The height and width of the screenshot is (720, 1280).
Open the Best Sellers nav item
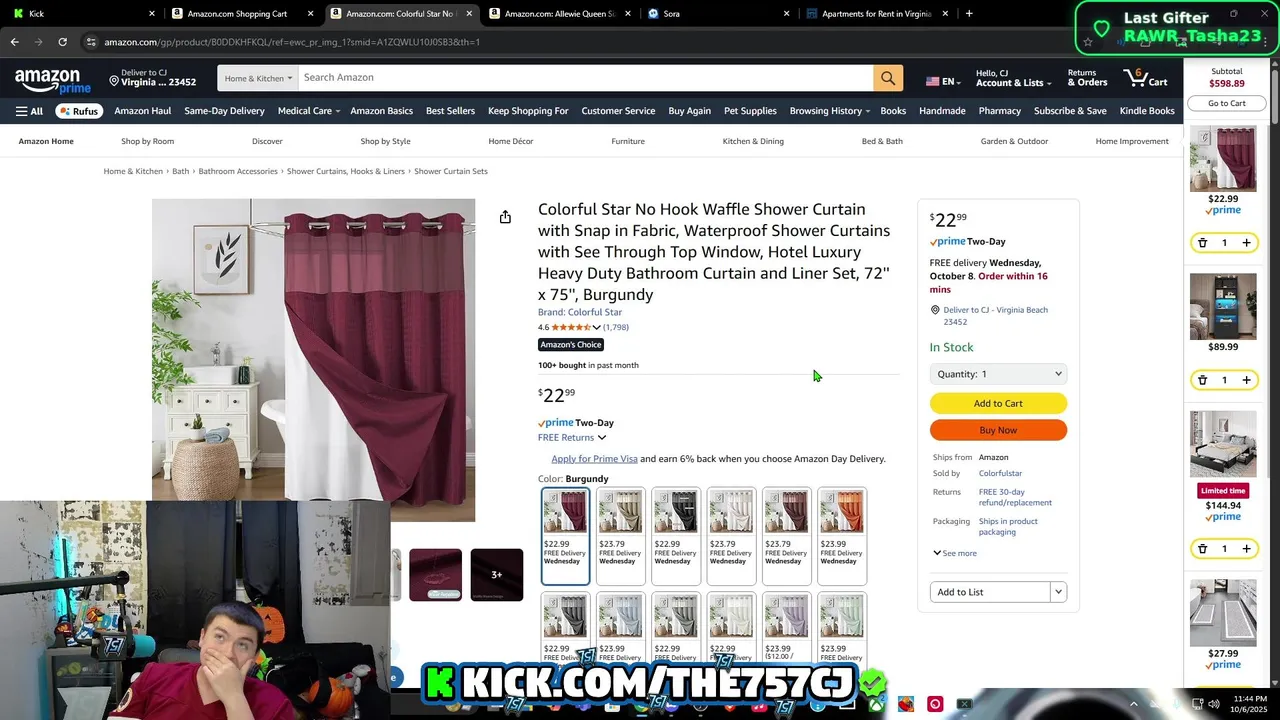pos(450,111)
